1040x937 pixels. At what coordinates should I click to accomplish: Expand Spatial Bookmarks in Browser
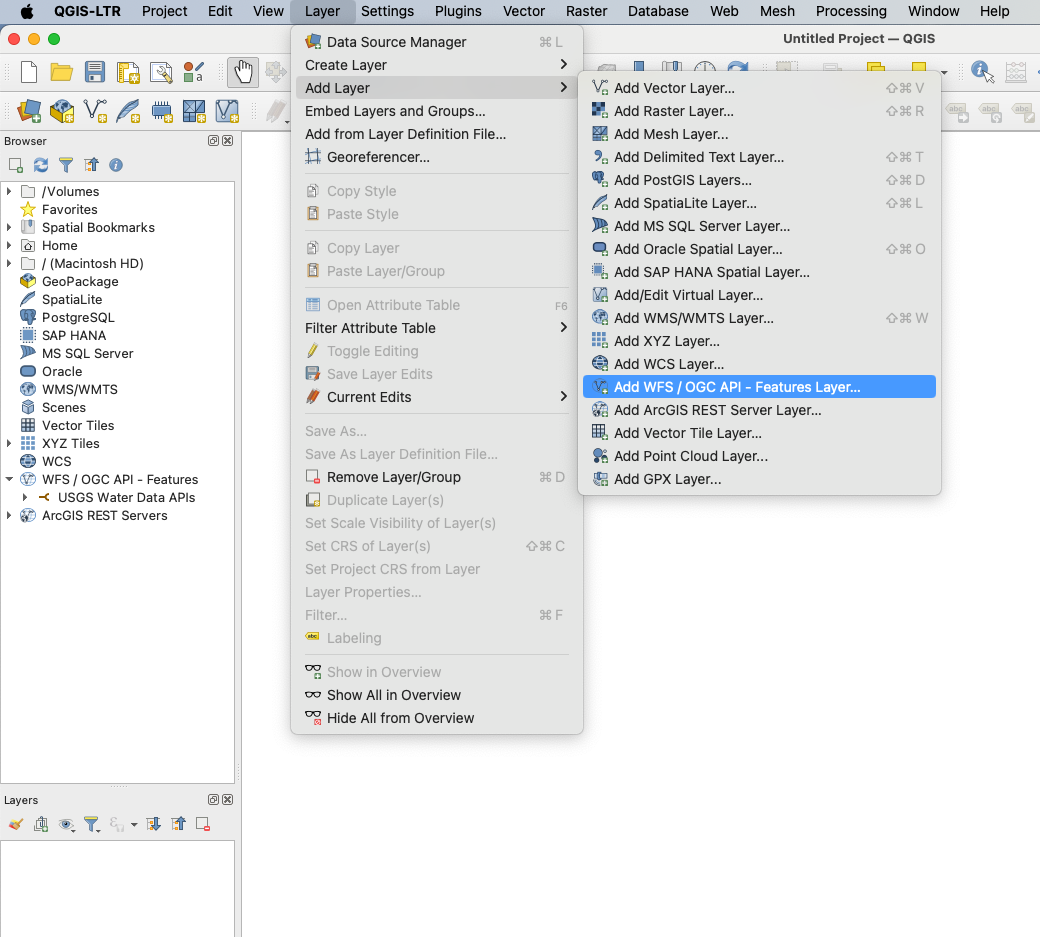(9, 227)
